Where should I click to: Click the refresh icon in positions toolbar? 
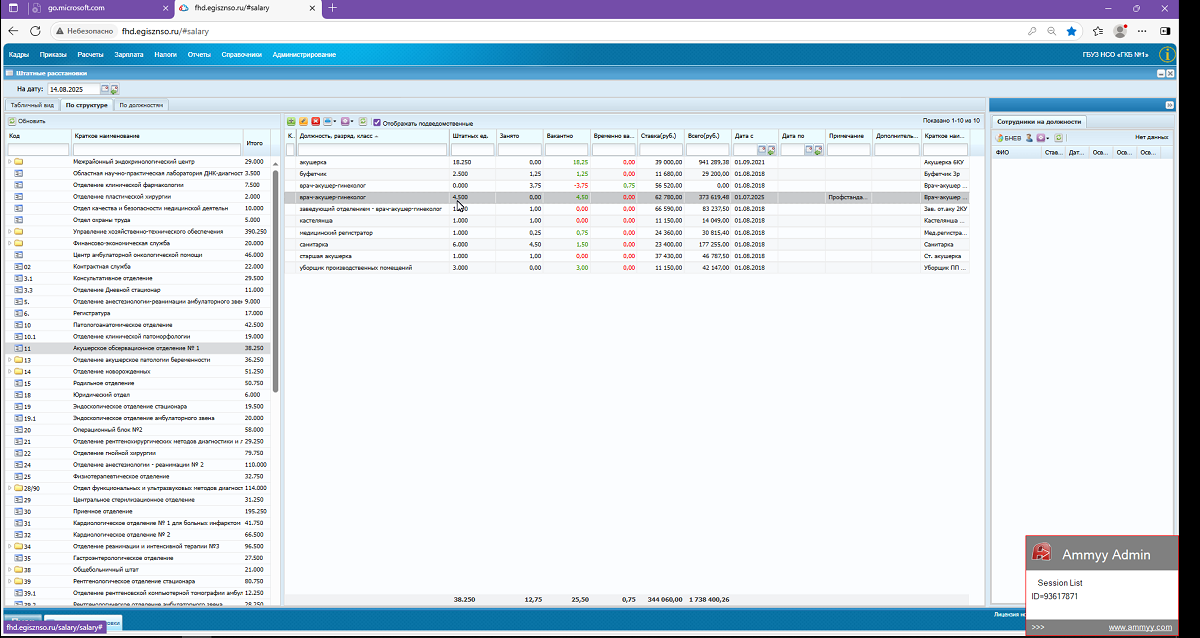[x=363, y=122]
